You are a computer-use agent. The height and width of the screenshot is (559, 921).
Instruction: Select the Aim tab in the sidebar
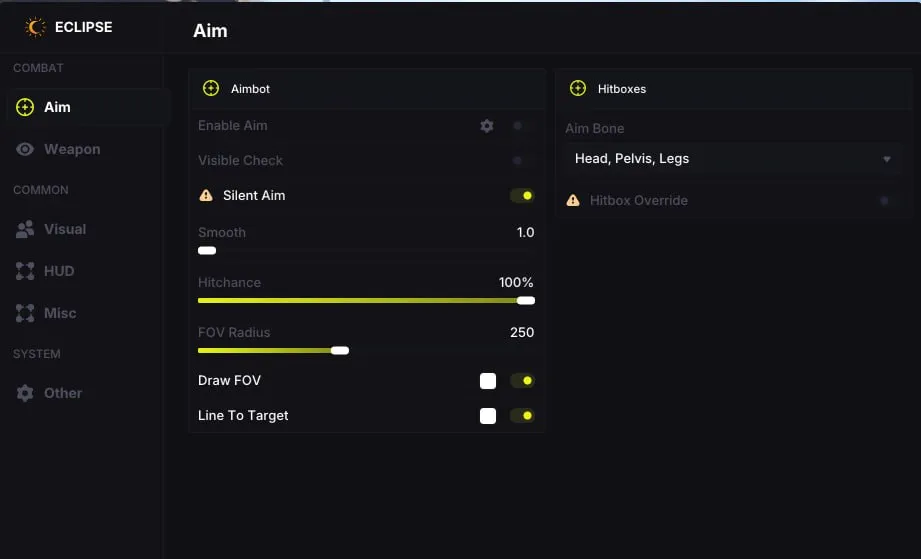tap(57, 107)
